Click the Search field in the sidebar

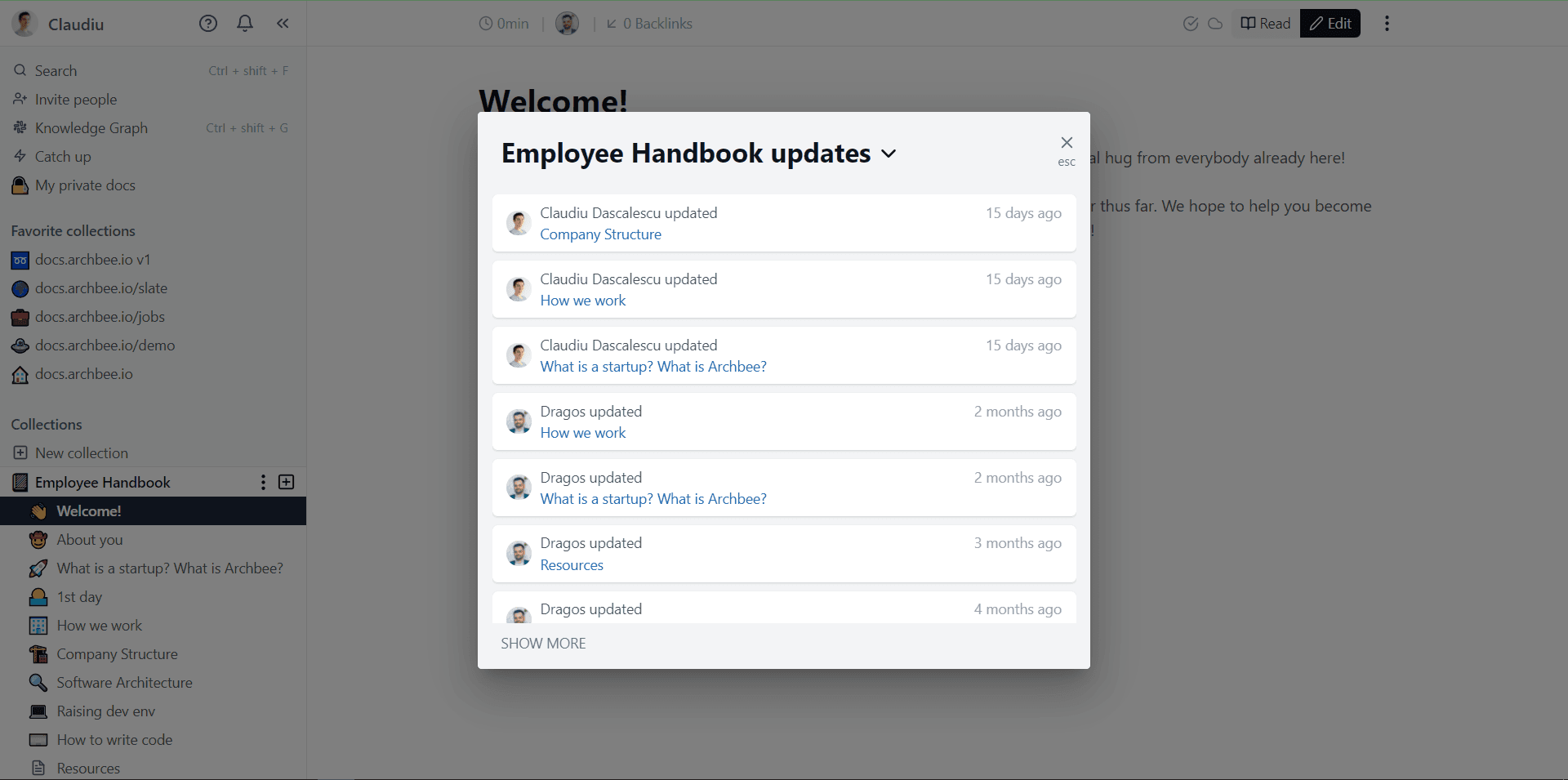(57, 70)
